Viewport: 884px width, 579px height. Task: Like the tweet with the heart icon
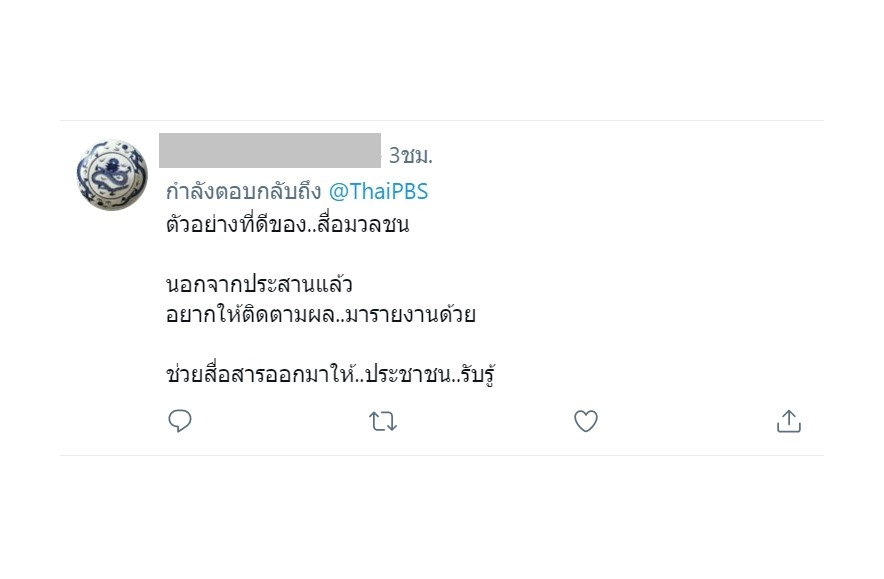(x=586, y=422)
